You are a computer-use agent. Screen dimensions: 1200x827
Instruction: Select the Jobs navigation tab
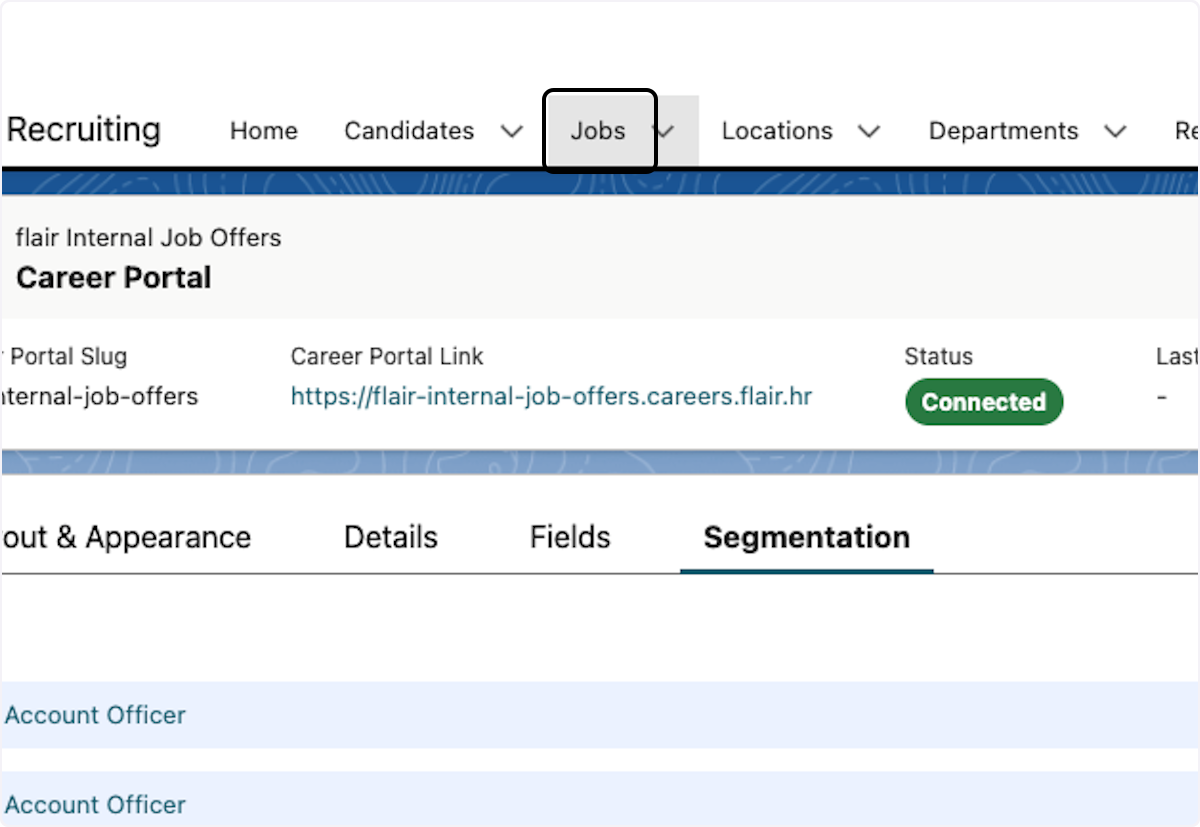[598, 131]
